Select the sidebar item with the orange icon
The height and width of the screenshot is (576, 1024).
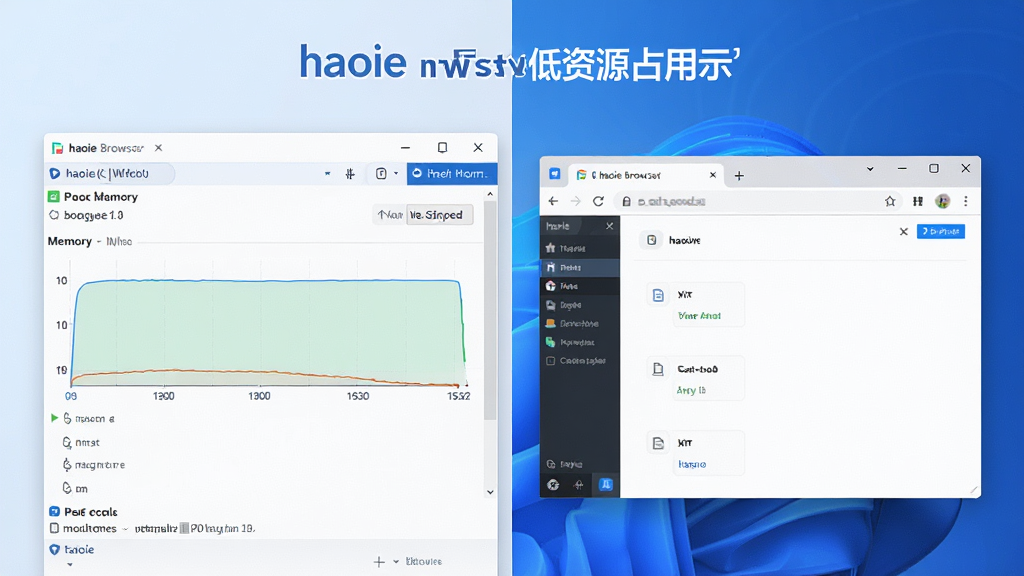point(580,323)
